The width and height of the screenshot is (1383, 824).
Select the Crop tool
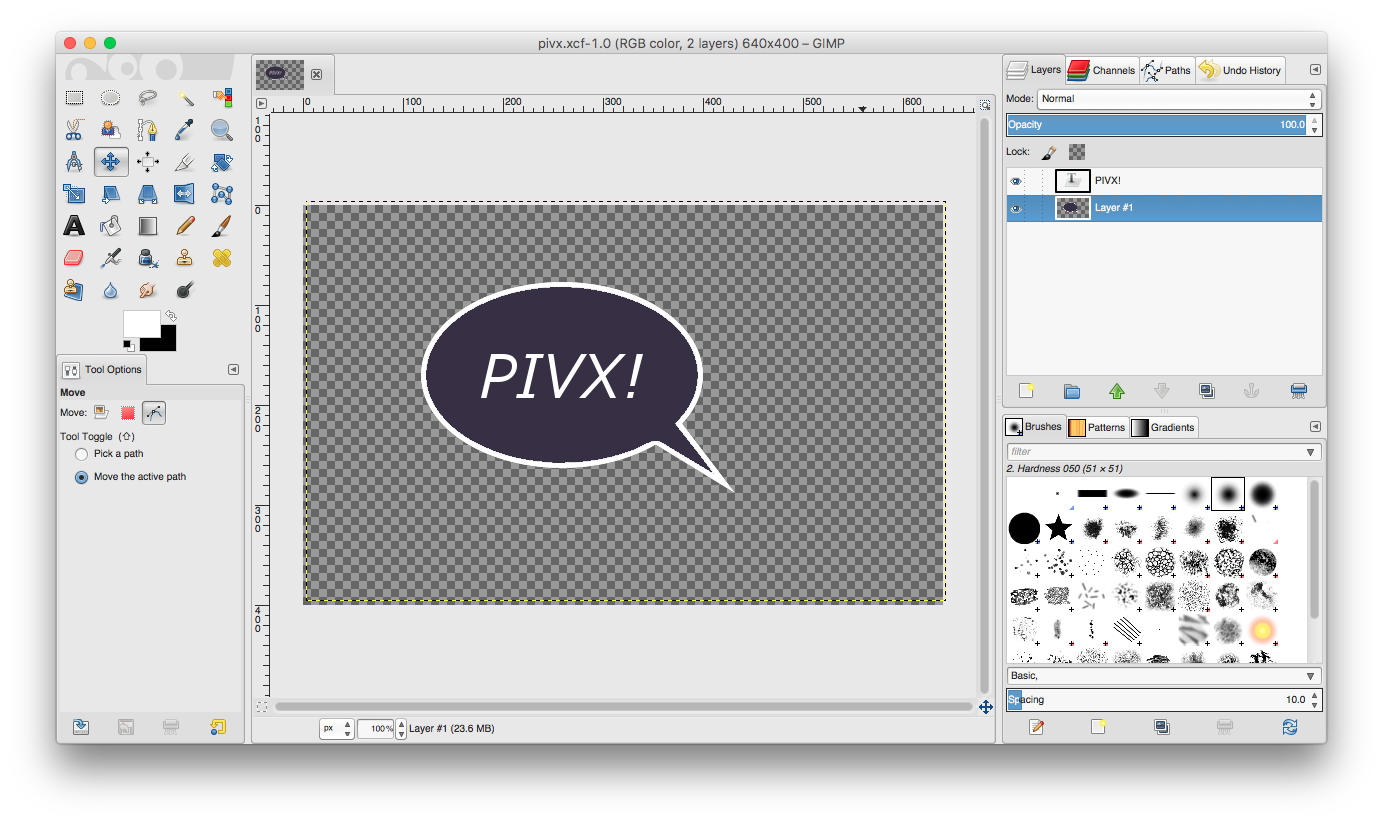(185, 162)
